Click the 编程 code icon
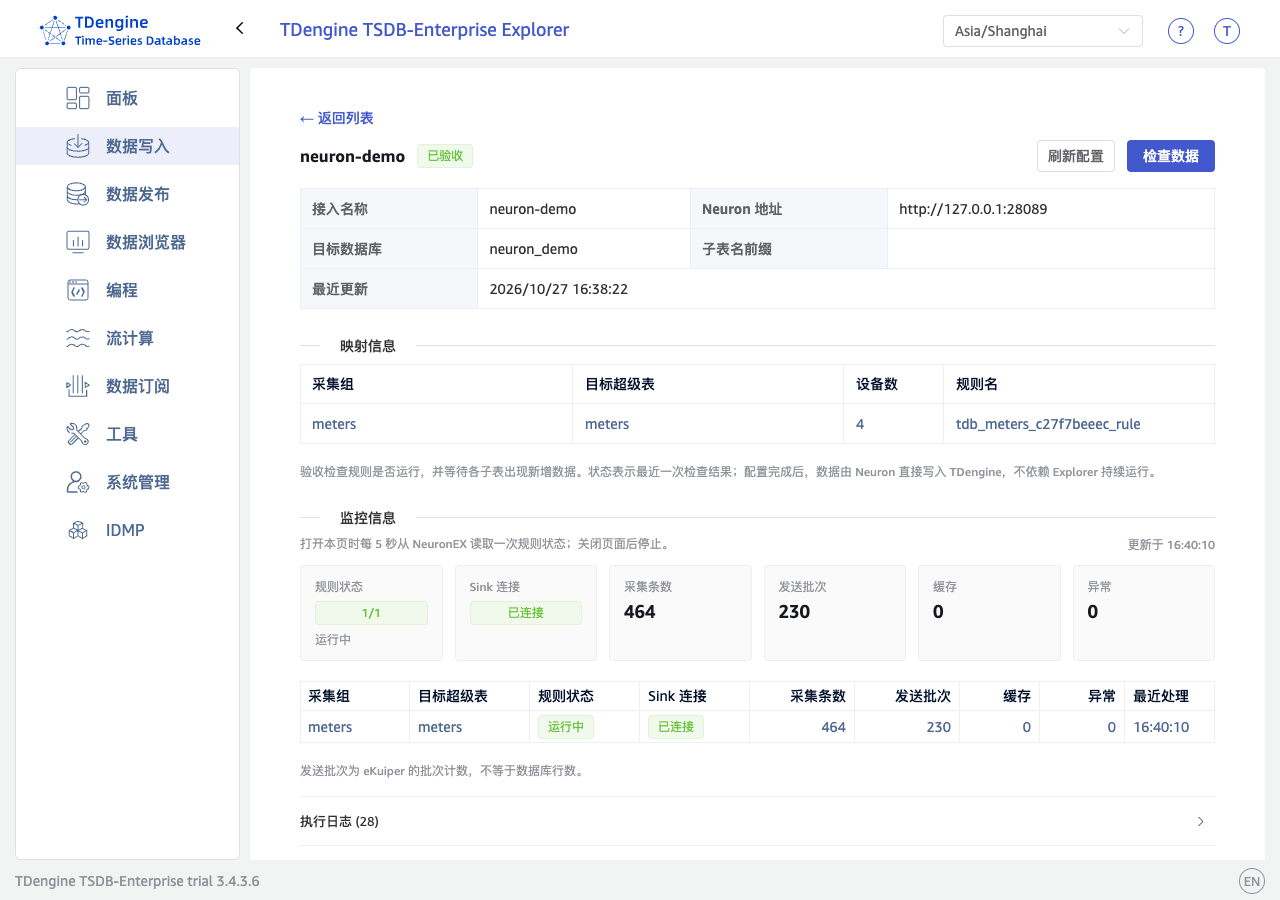1280x900 pixels. click(78, 290)
